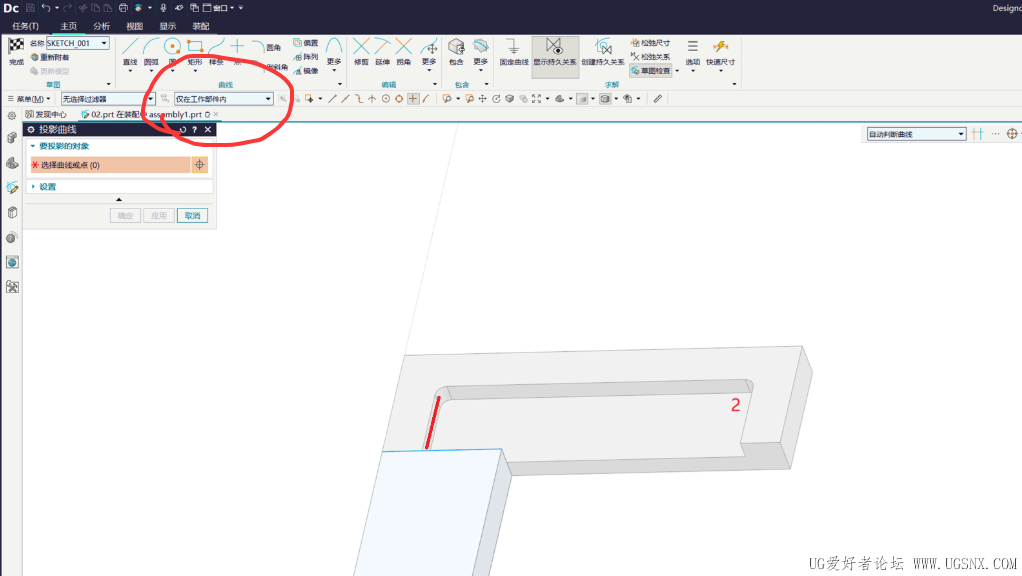Click the Fillet (圆角) tool
The height and width of the screenshot is (576, 1022).
click(267, 47)
